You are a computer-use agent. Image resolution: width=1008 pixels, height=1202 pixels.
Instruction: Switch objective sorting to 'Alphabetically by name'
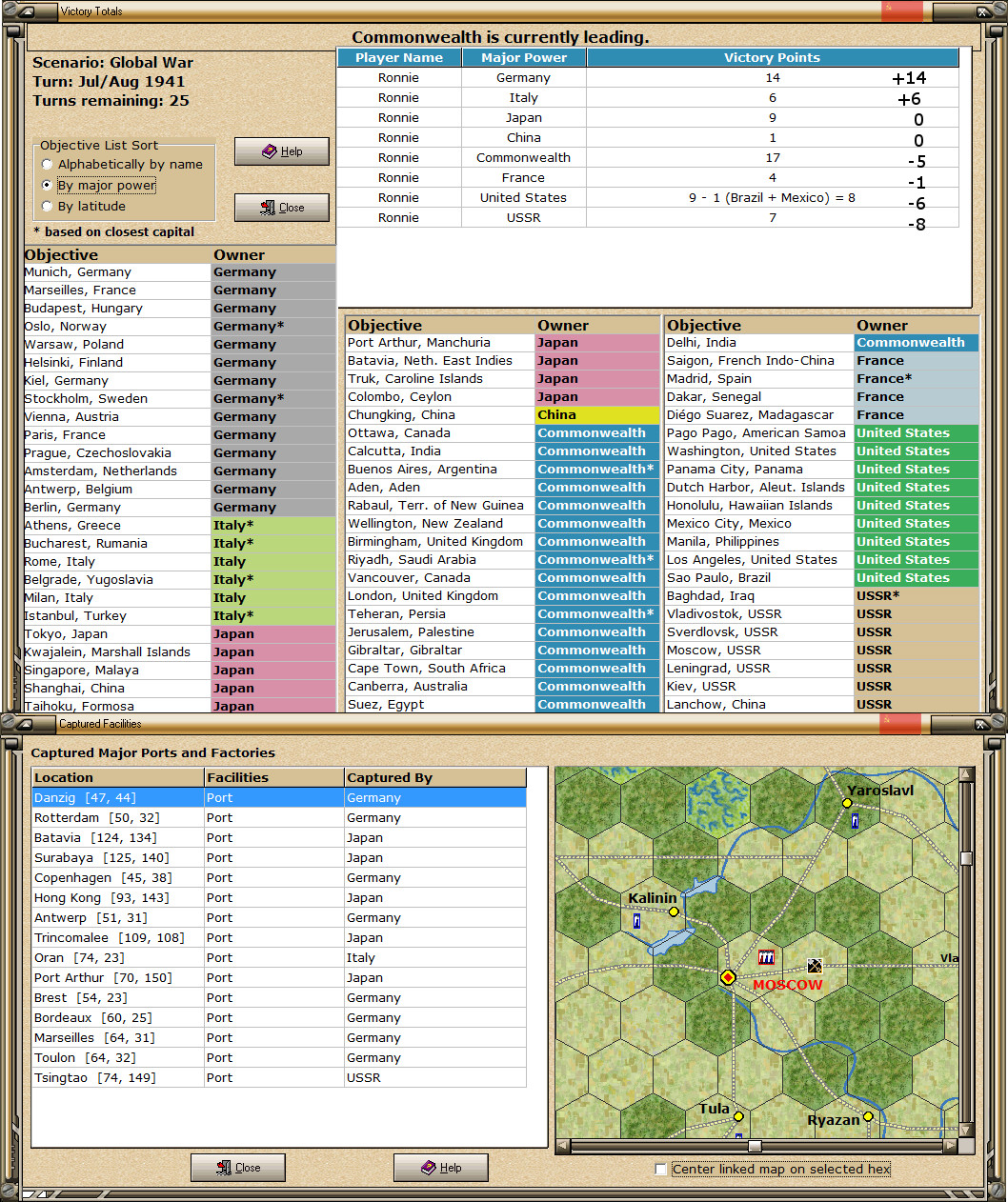[x=47, y=164]
